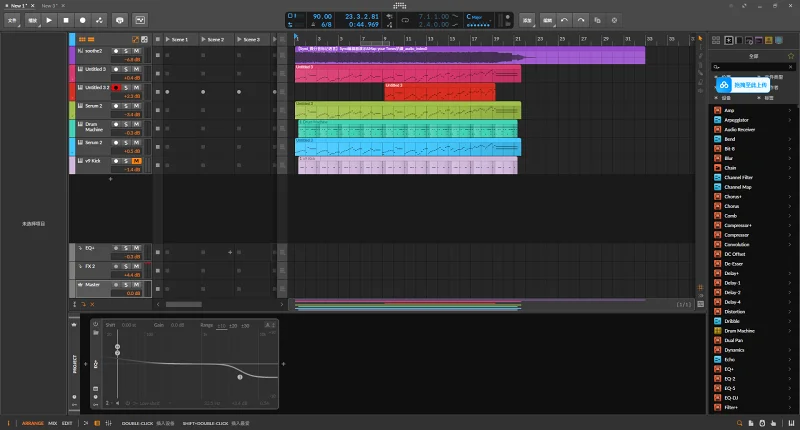Click the Stop transport button
The image size is (800, 430).
click(x=66, y=19)
